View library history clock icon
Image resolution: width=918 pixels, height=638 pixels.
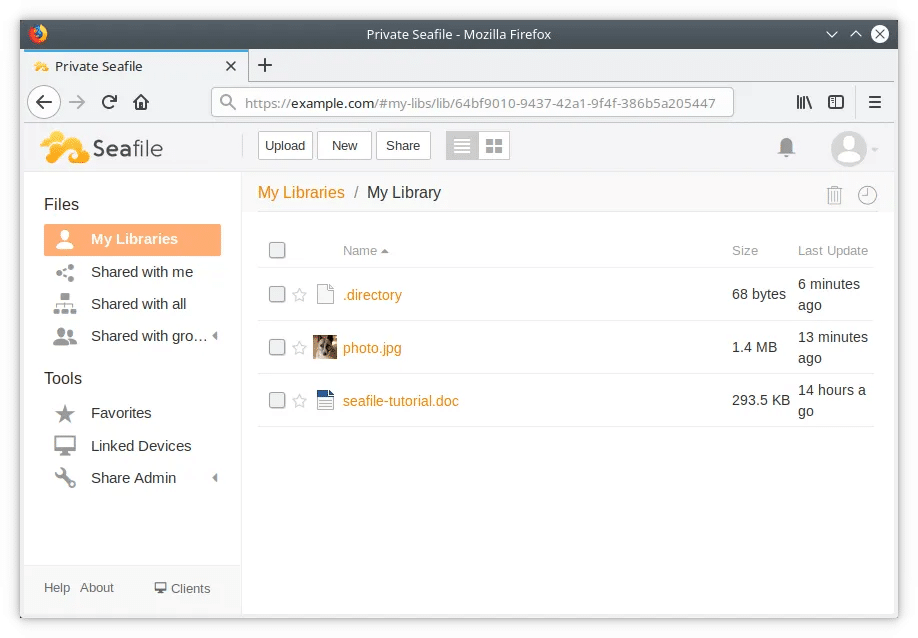tap(867, 195)
